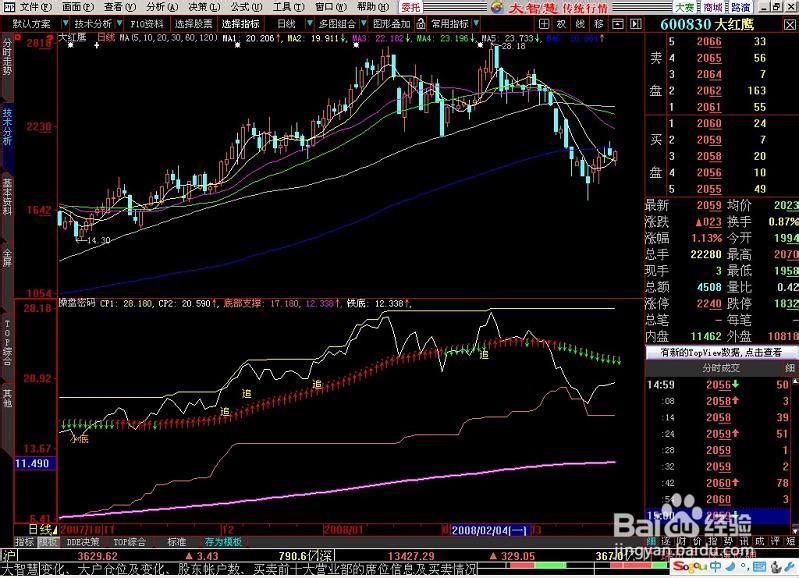
Task: Select the 线 (draw line) tool icon
Action: (x=580, y=24)
